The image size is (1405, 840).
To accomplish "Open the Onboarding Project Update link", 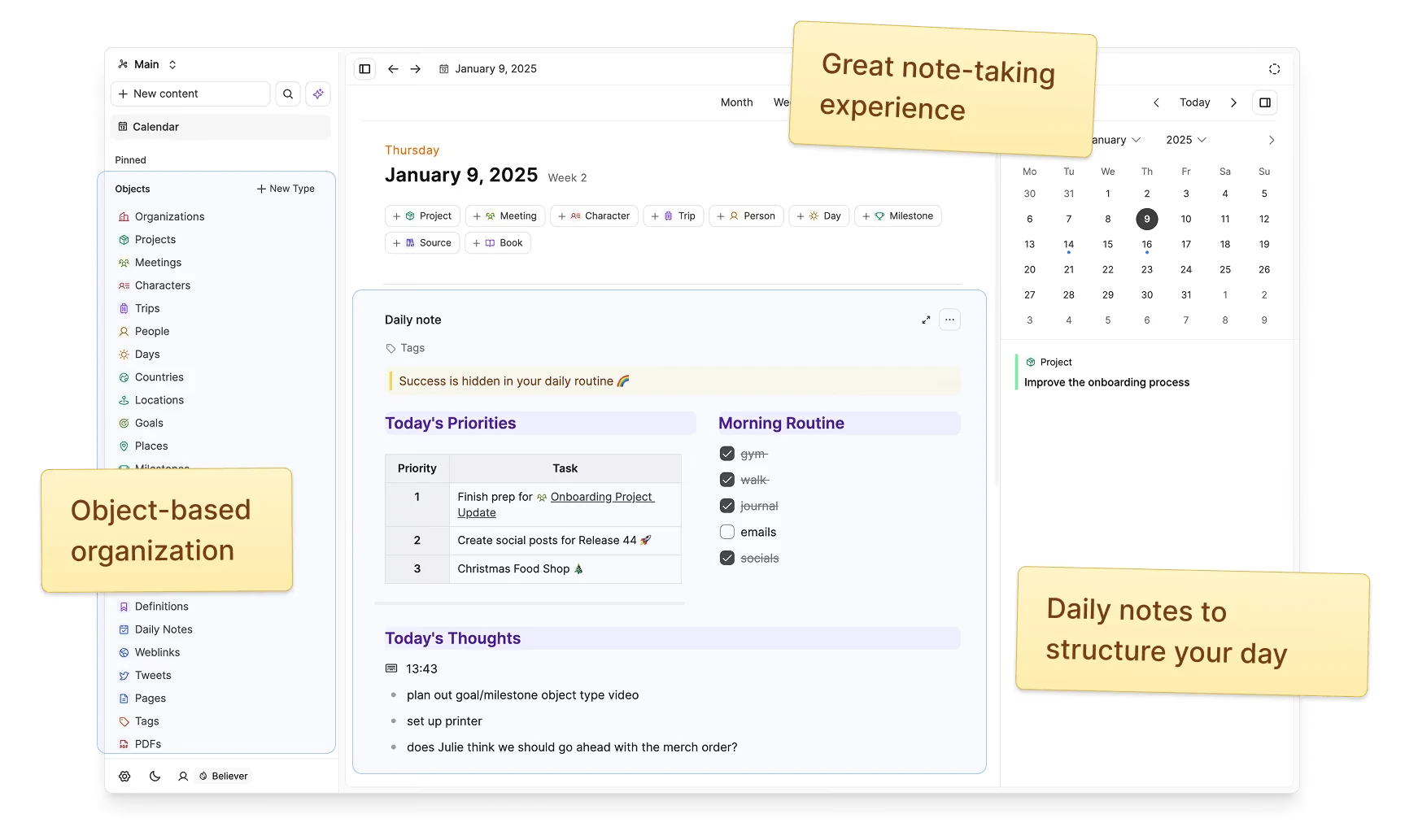I will pyautogui.click(x=601, y=497).
